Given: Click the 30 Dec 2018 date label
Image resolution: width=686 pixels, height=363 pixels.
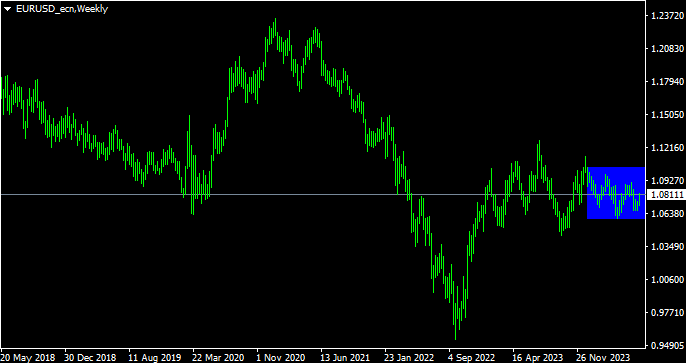Looking at the screenshot, I should click(91, 357).
